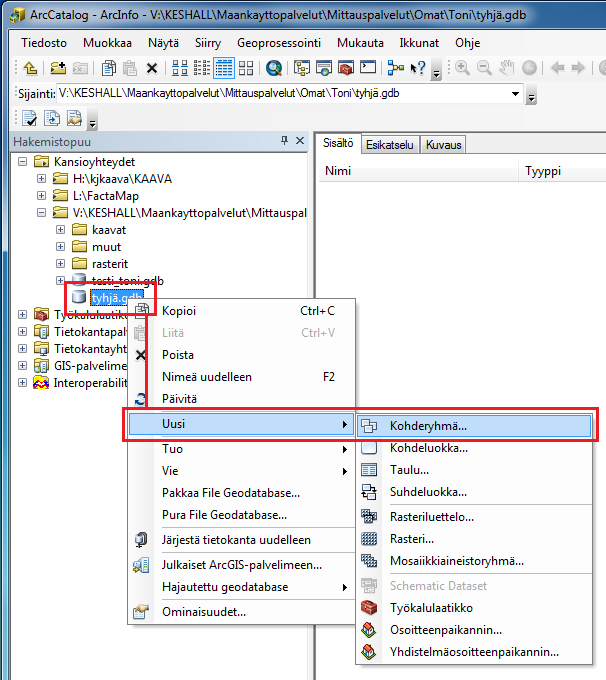This screenshot has width=606, height=680.
Task: Open ArcToolbox red toolbox icon
Action: [346, 68]
